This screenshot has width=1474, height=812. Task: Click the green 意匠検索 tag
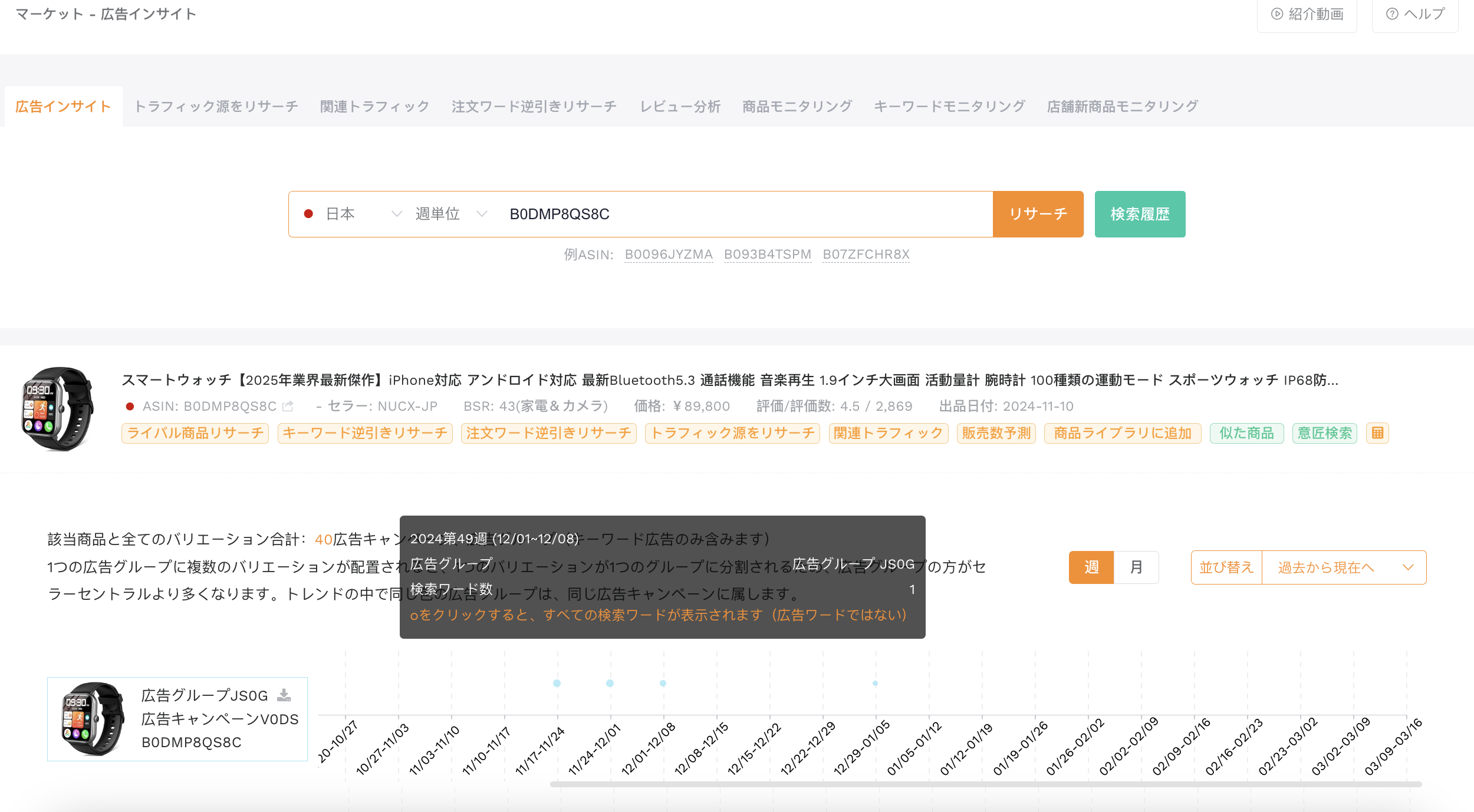1324,433
